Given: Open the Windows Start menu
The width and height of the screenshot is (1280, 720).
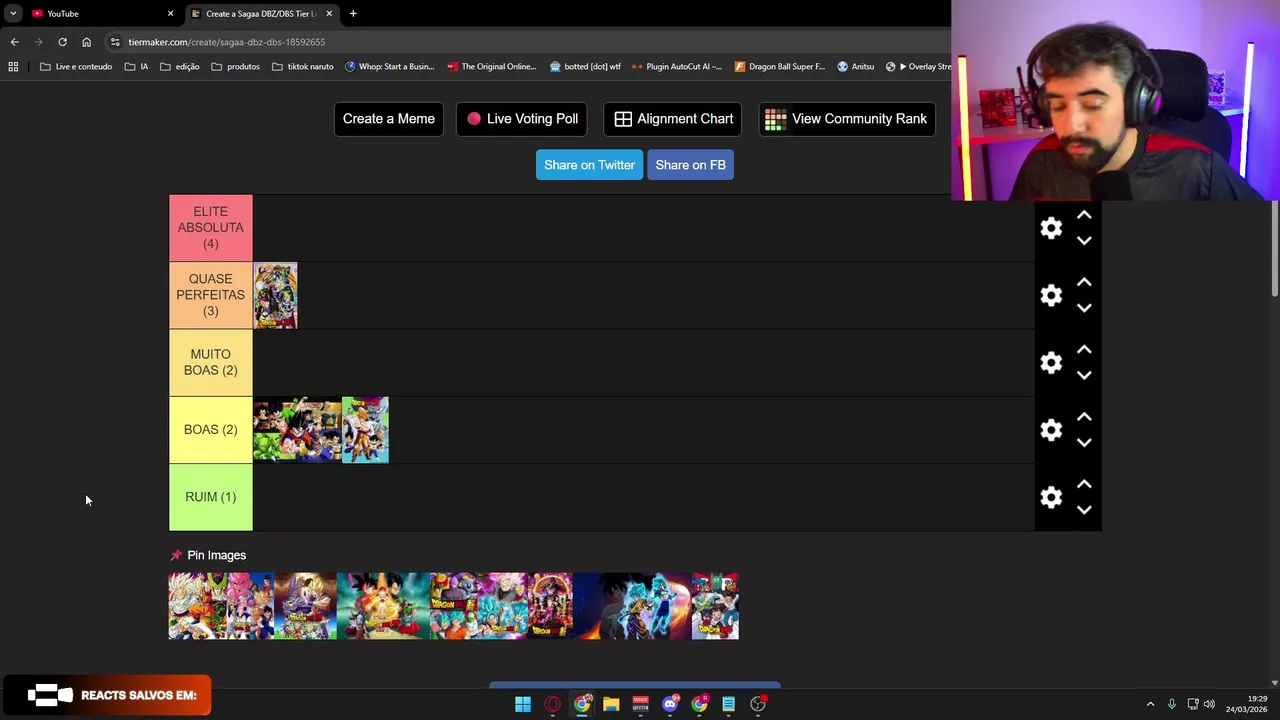Looking at the screenshot, I should coord(522,704).
